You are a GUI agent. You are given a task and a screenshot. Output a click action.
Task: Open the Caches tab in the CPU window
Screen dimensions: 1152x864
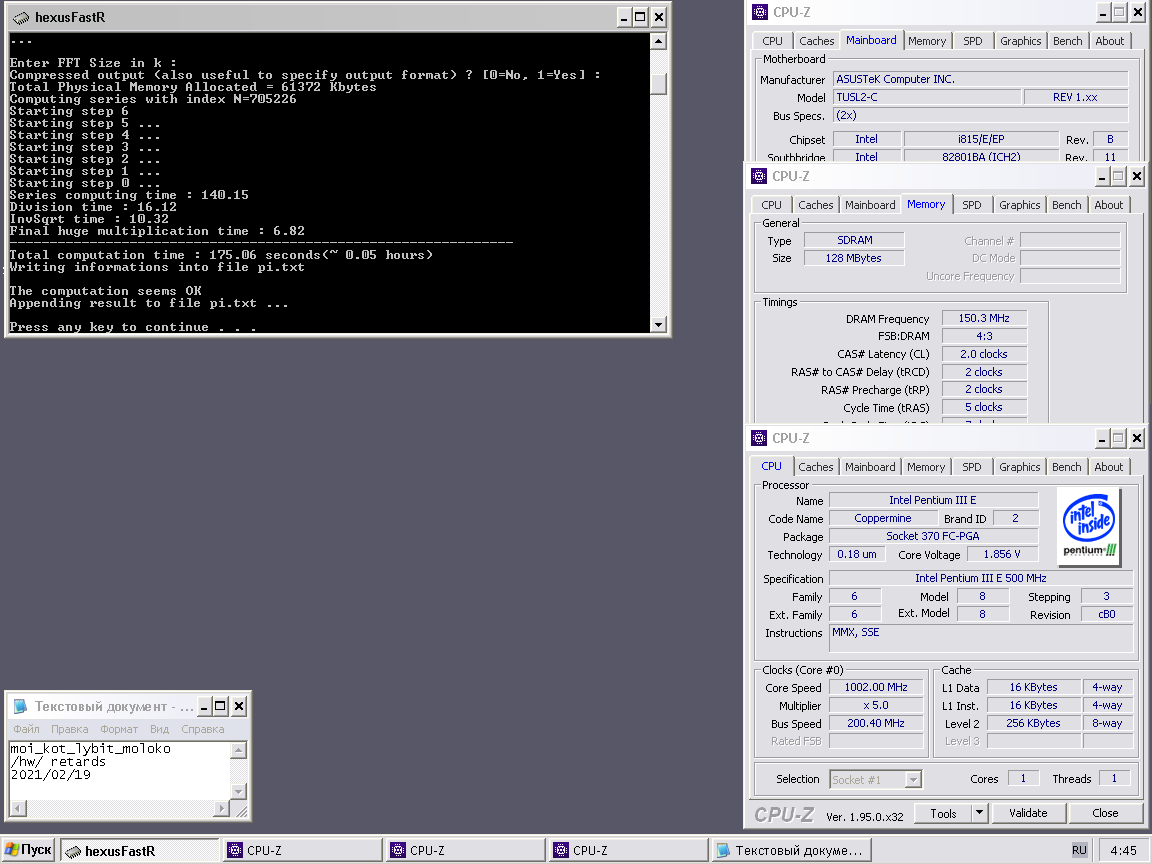(x=816, y=467)
